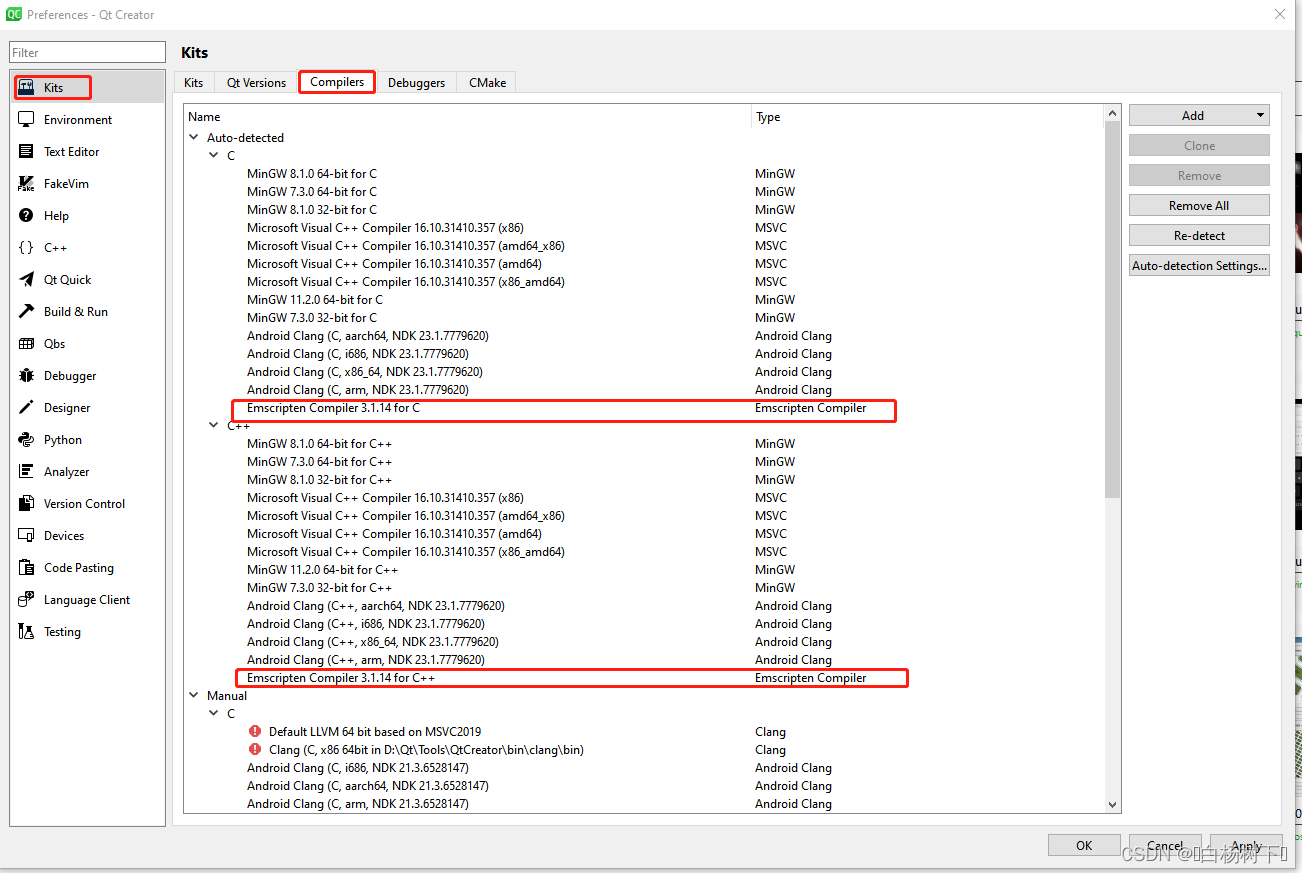The width and height of the screenshot is (1302, 873).
Task: Collapse the Auto-detected tree group
Action: (194, 137)
